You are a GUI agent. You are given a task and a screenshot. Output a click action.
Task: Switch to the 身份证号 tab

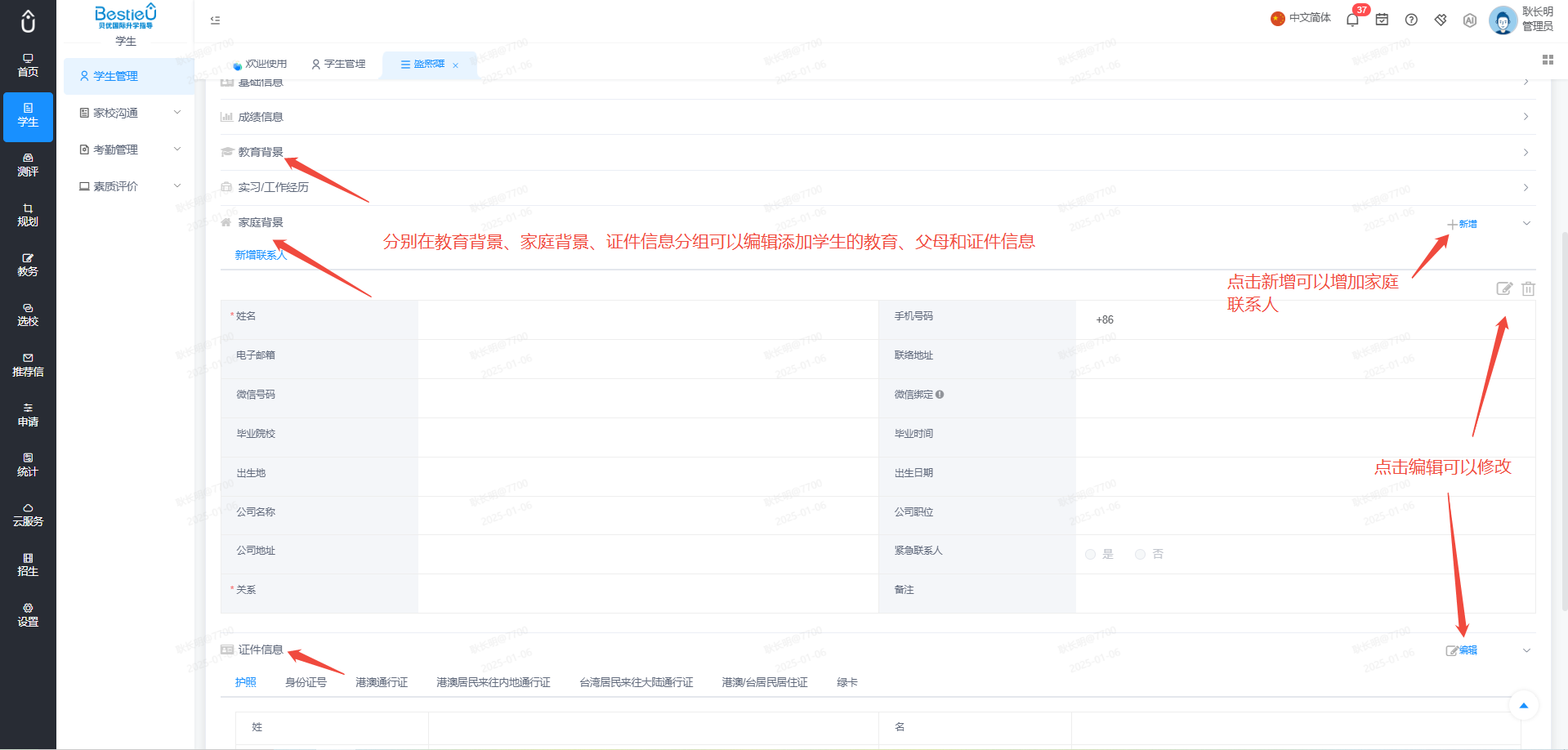[x=306, y=682]
